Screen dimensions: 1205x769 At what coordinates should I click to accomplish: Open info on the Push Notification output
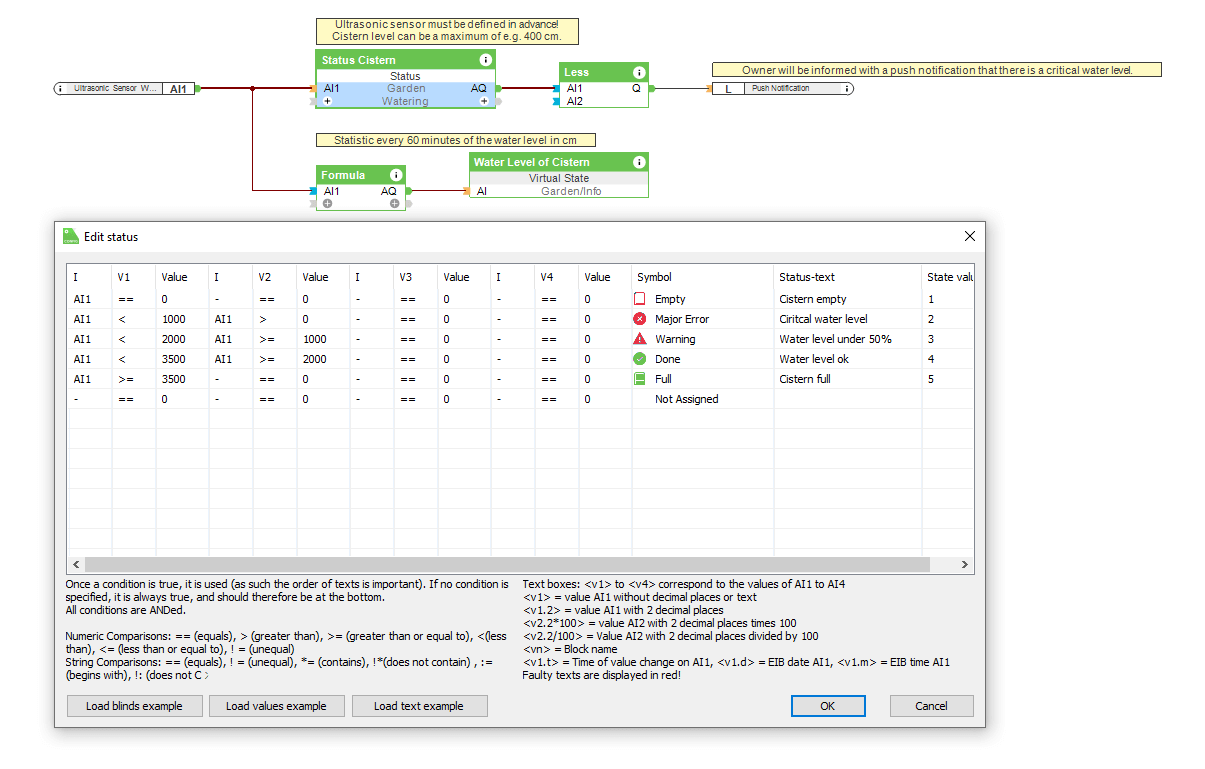[x=846, y=88]
